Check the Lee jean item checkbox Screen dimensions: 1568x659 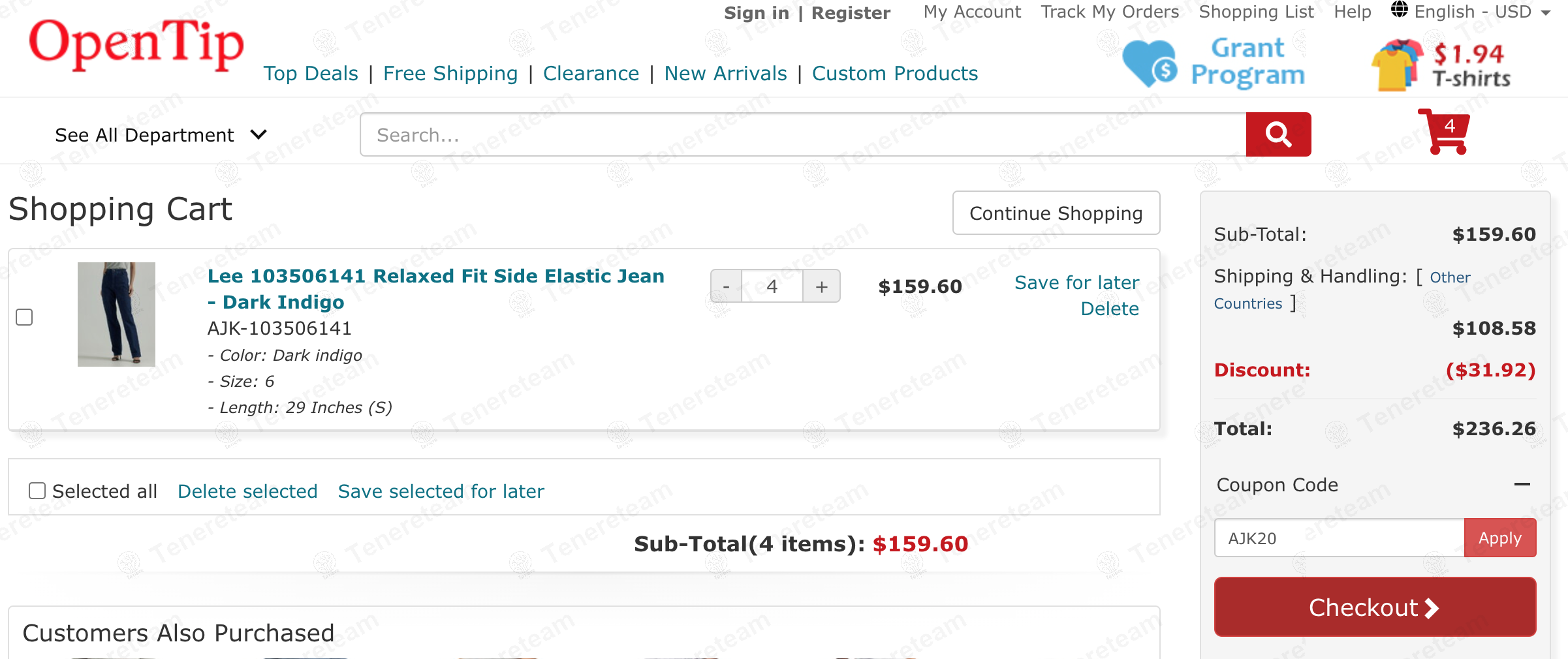pos(24,317)
